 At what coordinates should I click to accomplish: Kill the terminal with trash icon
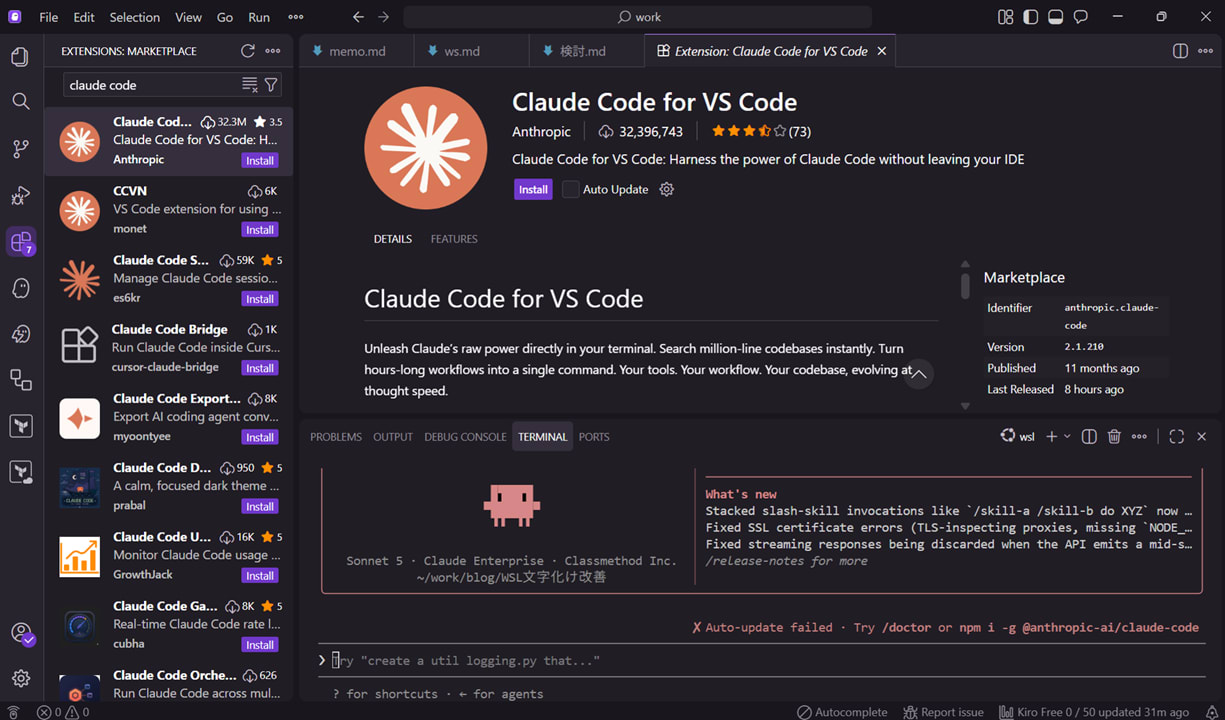tap(1114, 437)
